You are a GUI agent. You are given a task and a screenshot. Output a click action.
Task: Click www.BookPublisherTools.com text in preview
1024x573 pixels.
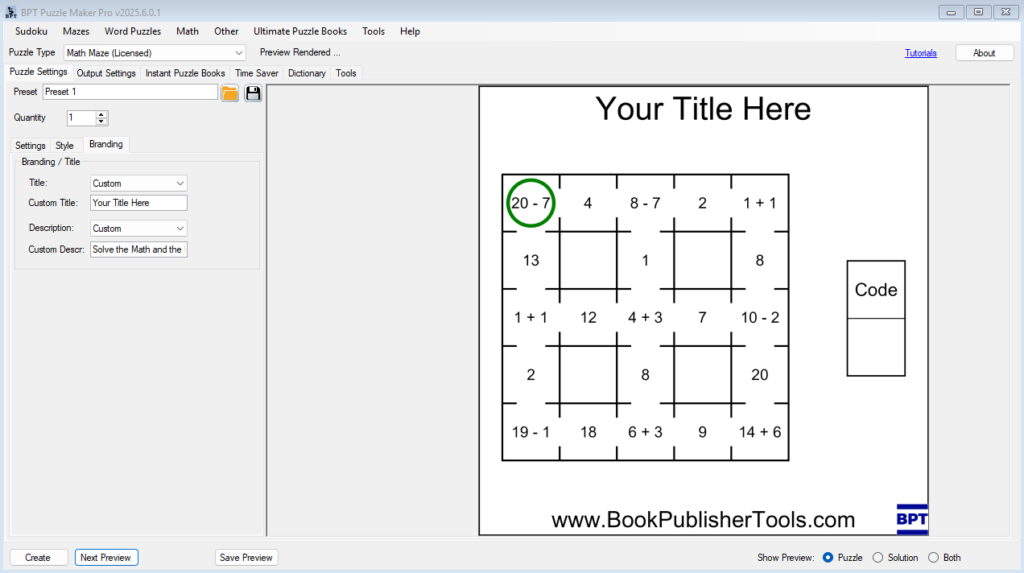tap(703, 519)
